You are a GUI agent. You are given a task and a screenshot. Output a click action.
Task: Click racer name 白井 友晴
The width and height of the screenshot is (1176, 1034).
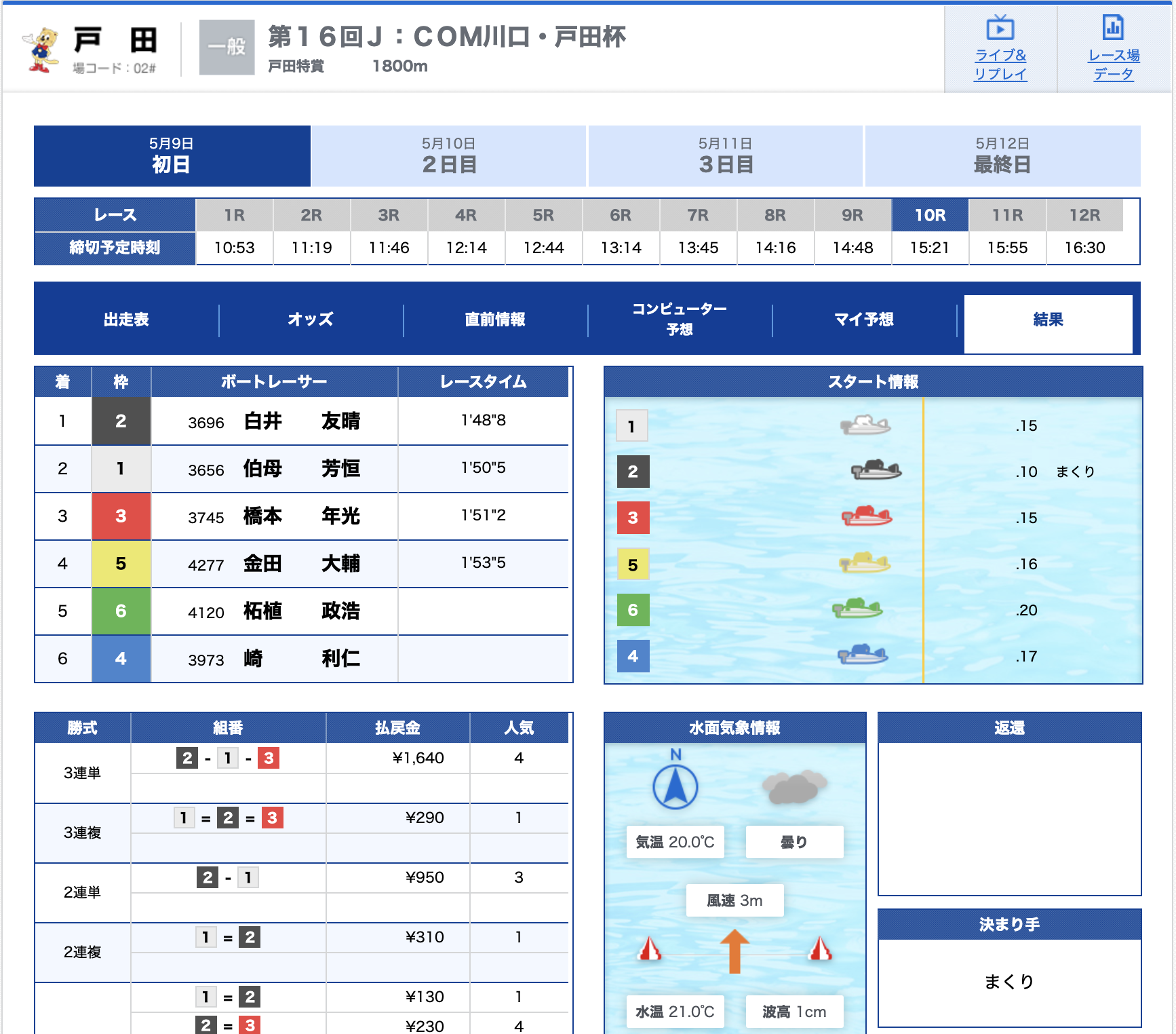[302, 421]
